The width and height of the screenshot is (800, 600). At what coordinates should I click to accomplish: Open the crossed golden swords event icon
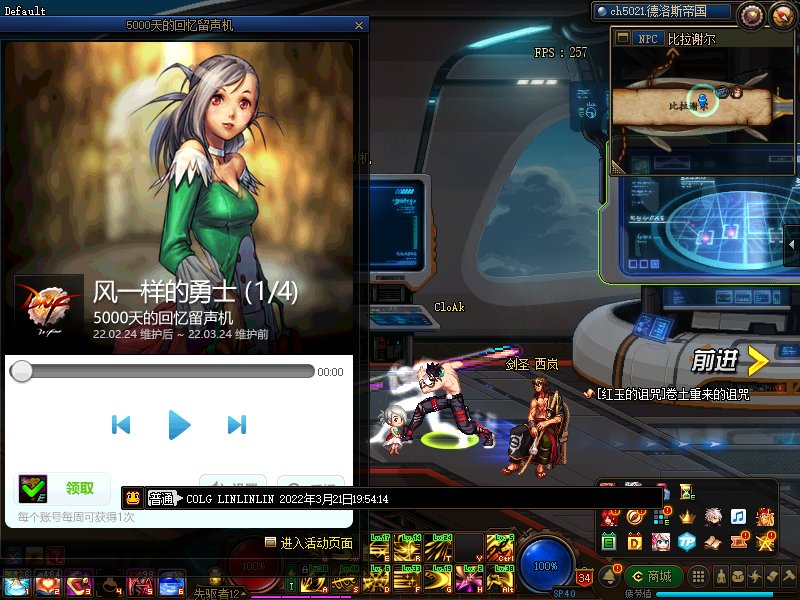pos(765,542)
